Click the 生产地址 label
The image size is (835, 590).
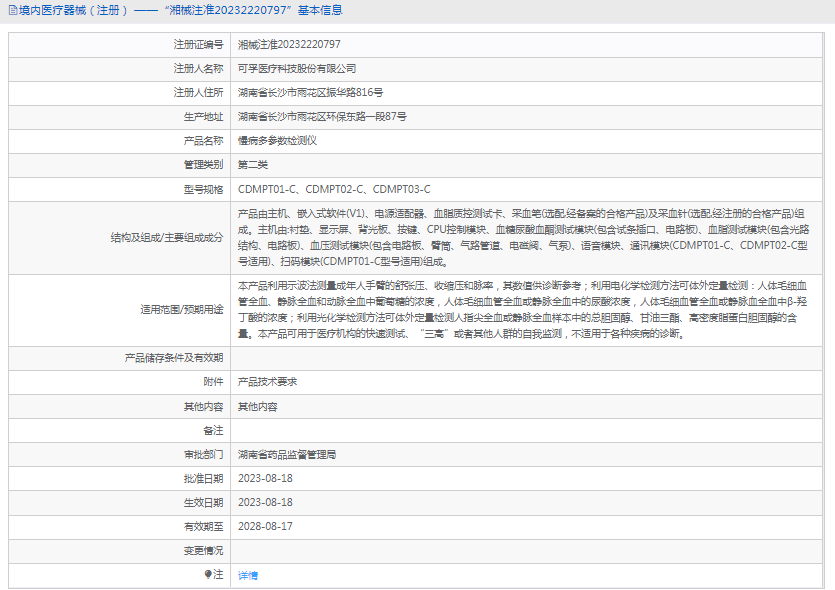pyautogui.click(x=203, y=117)
